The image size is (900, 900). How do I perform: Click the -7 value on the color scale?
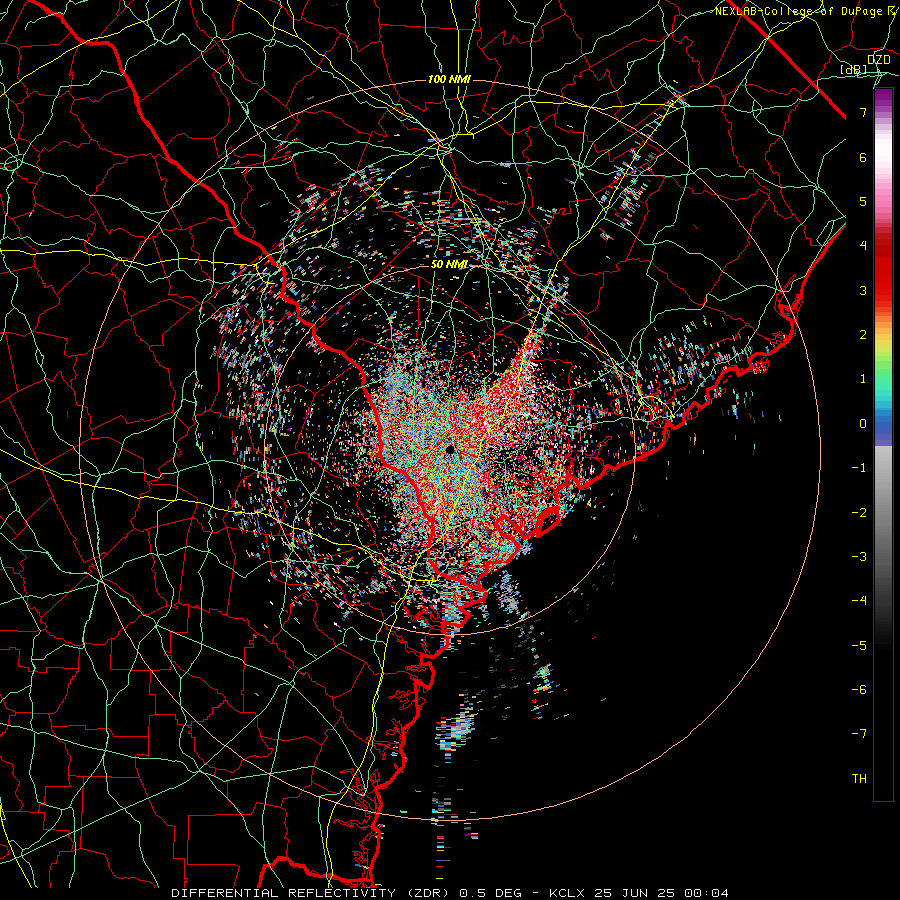tap(859, 734)
